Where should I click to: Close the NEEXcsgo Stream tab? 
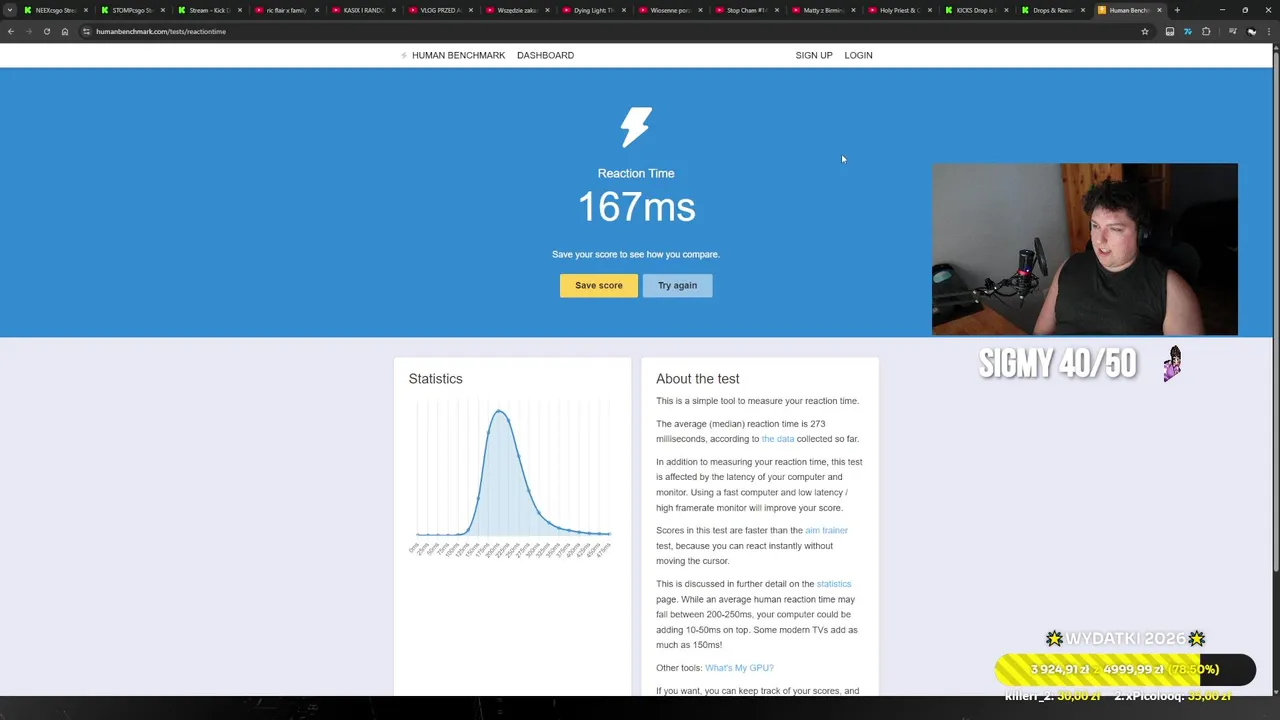coord(86,10)
